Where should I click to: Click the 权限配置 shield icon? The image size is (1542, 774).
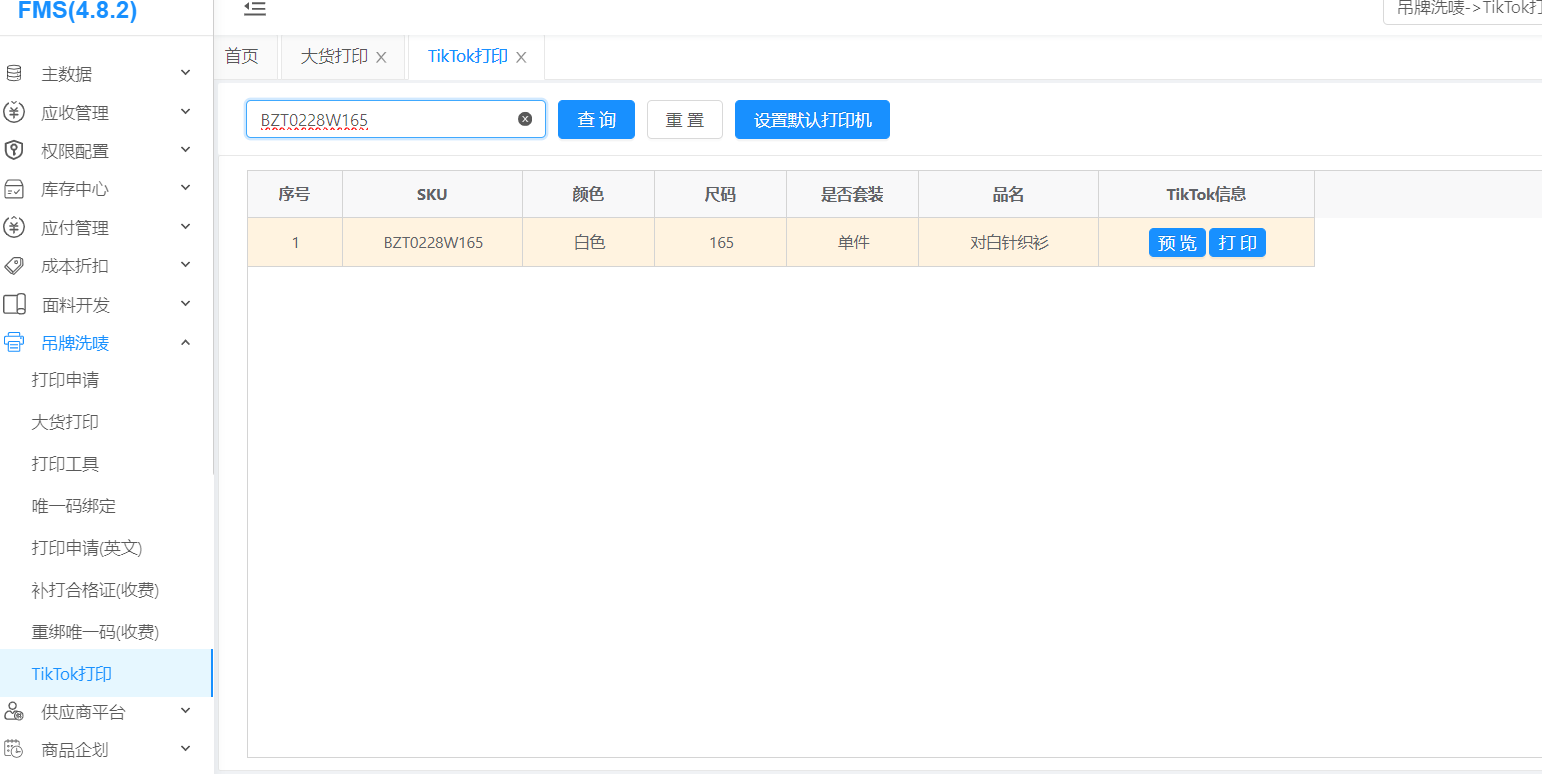click(14, 150)
